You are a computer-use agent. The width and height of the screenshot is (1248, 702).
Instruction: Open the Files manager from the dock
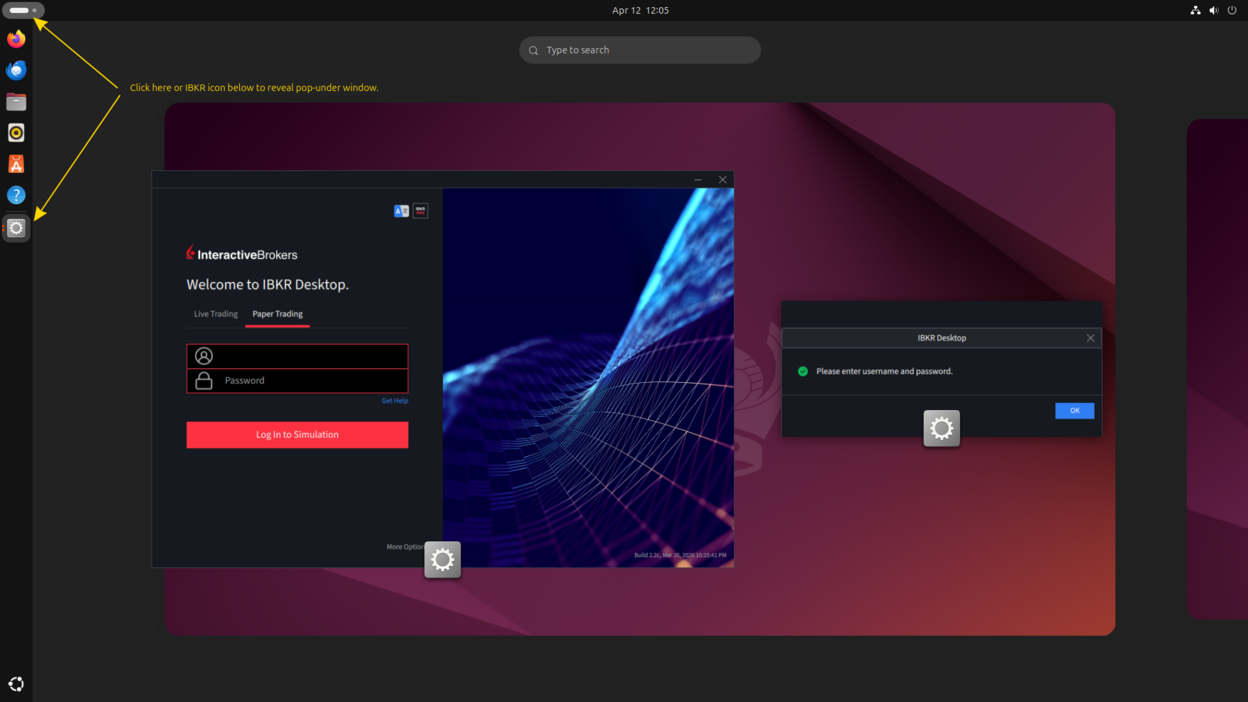(16, 102)
